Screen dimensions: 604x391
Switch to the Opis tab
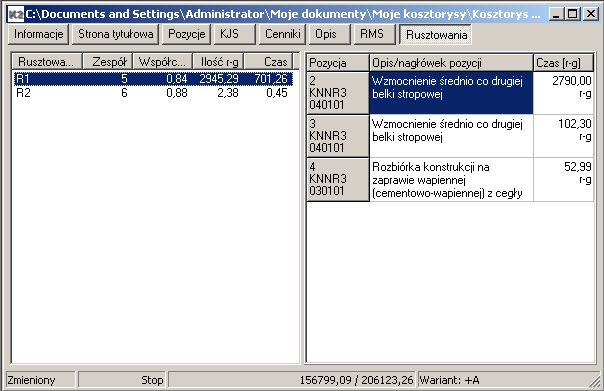pos(330,34)
